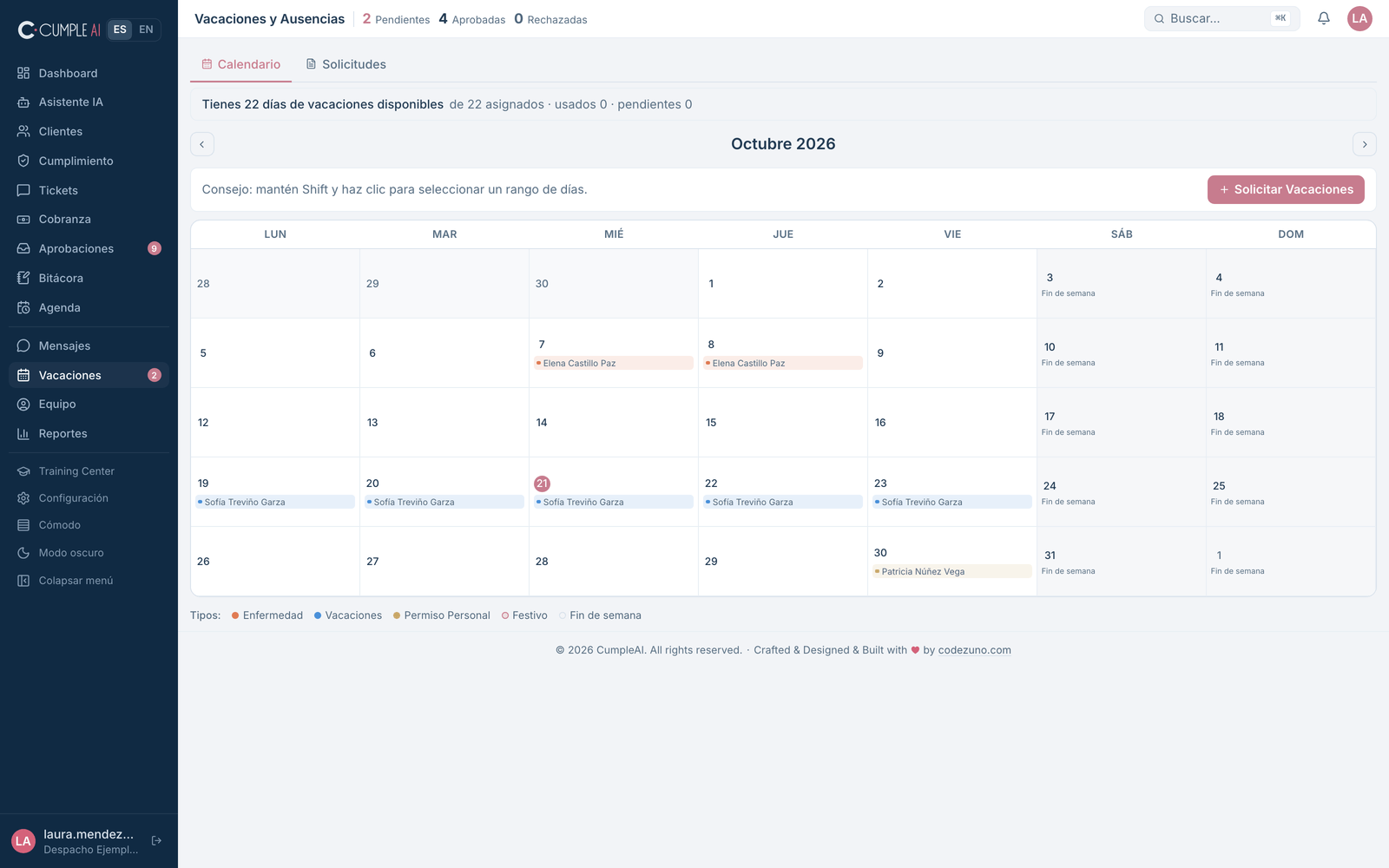This screenshot has height=868, width=1389.
Task: Select Vacaciones in the sidebar
Action: pyautogui.click(x=88, y=375)
